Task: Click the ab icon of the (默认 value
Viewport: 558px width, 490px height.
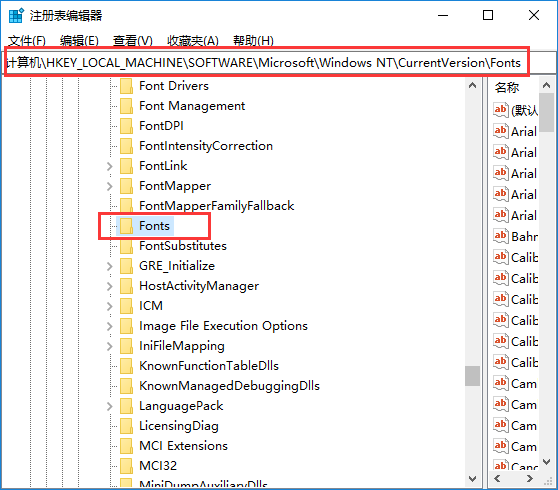Action: (x=500, y=110)
